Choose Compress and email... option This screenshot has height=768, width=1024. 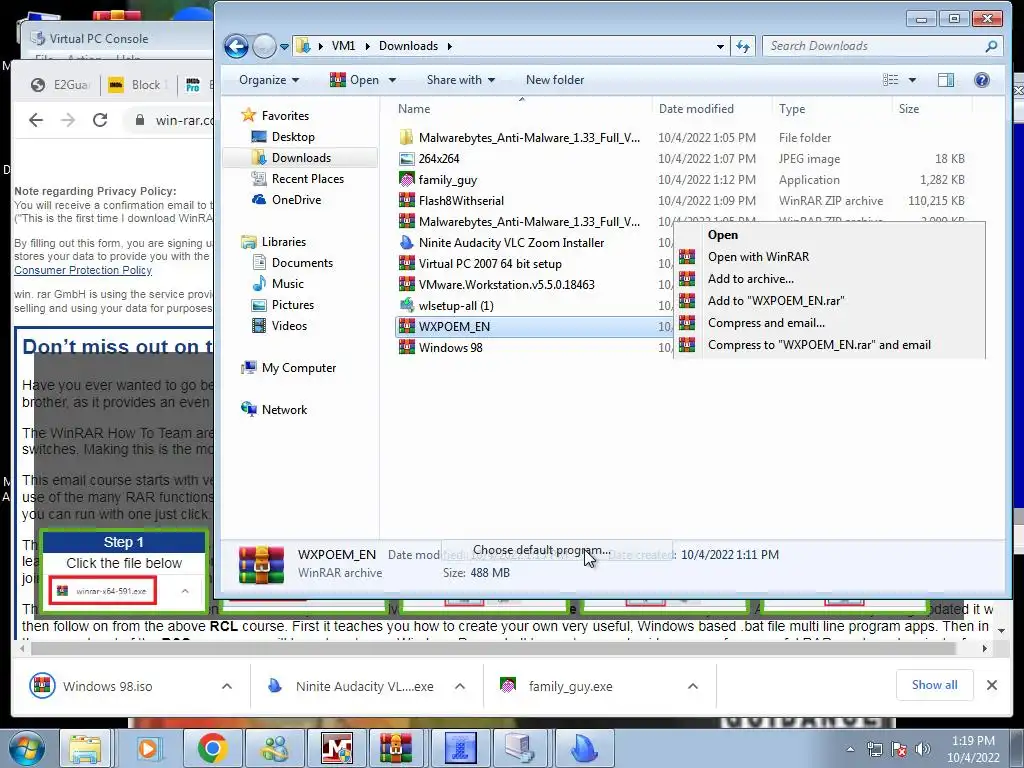coord(829,323)
